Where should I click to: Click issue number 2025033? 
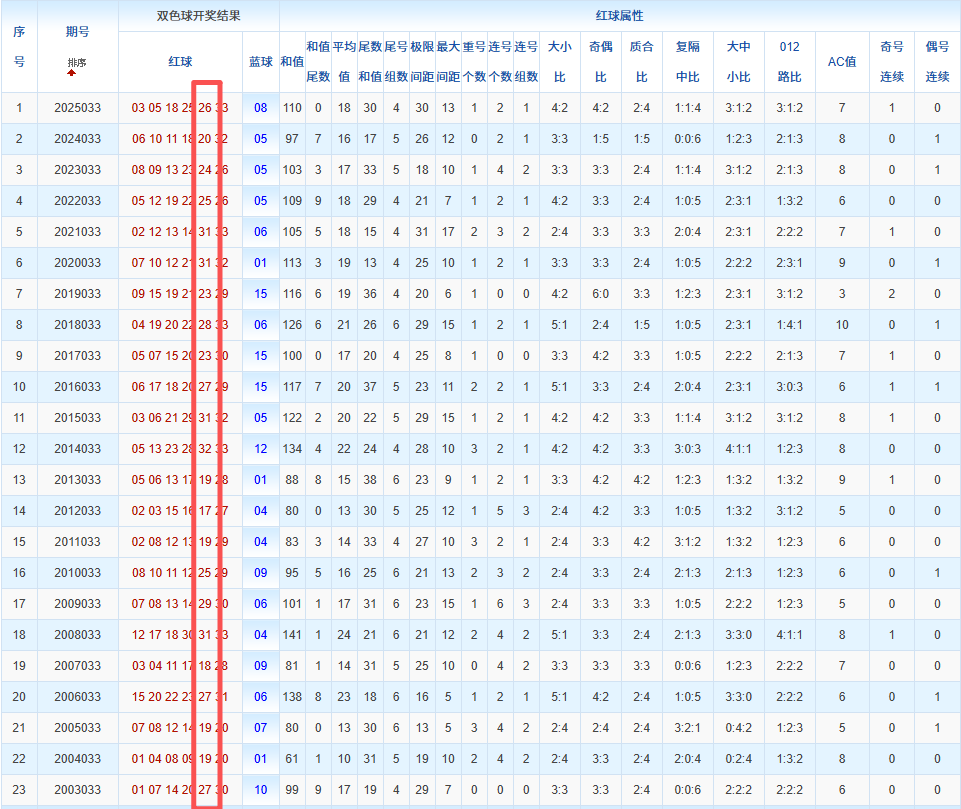click(77, 108)
